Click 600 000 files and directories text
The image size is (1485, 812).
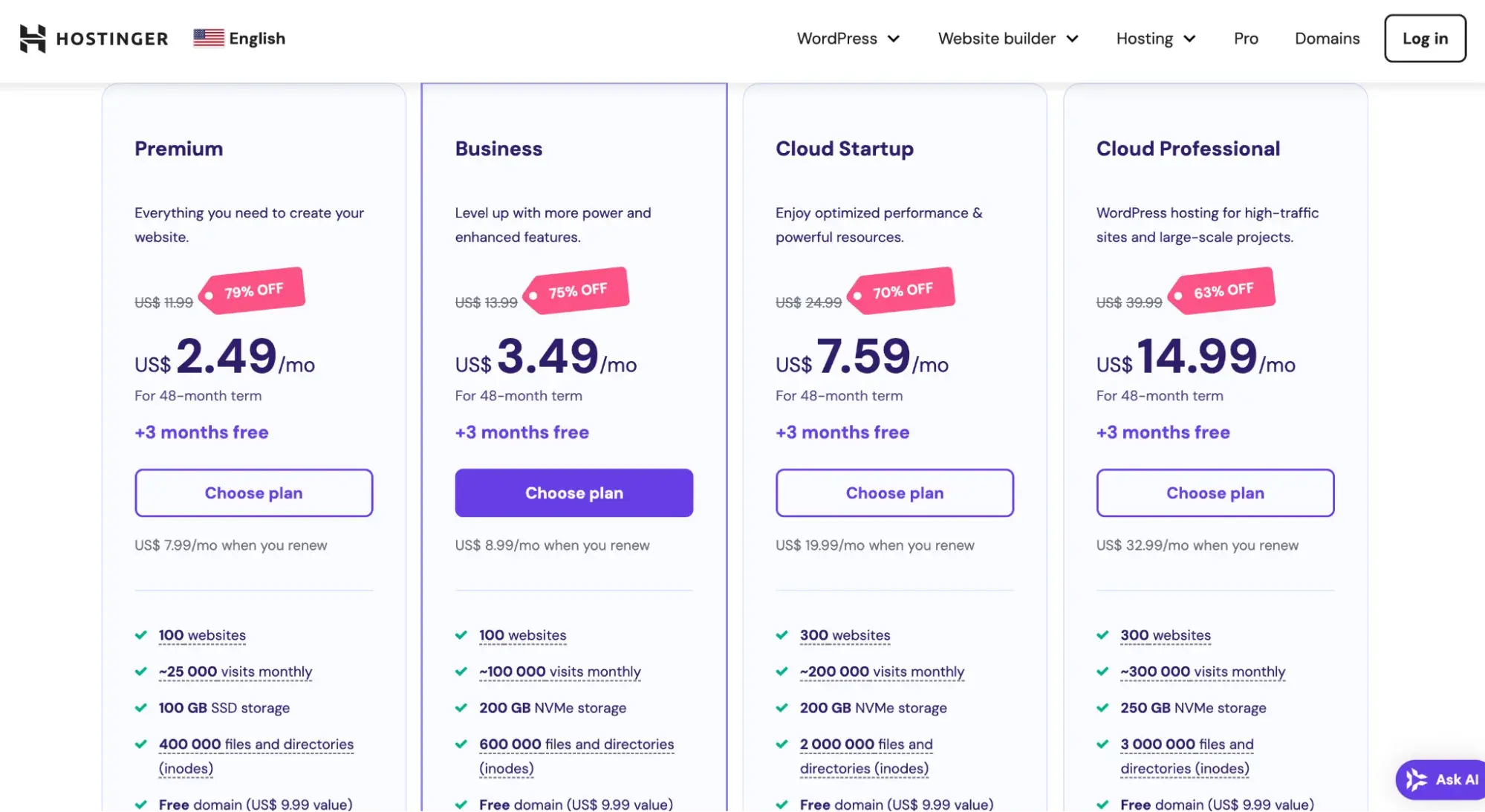click(x=576, y=756)
